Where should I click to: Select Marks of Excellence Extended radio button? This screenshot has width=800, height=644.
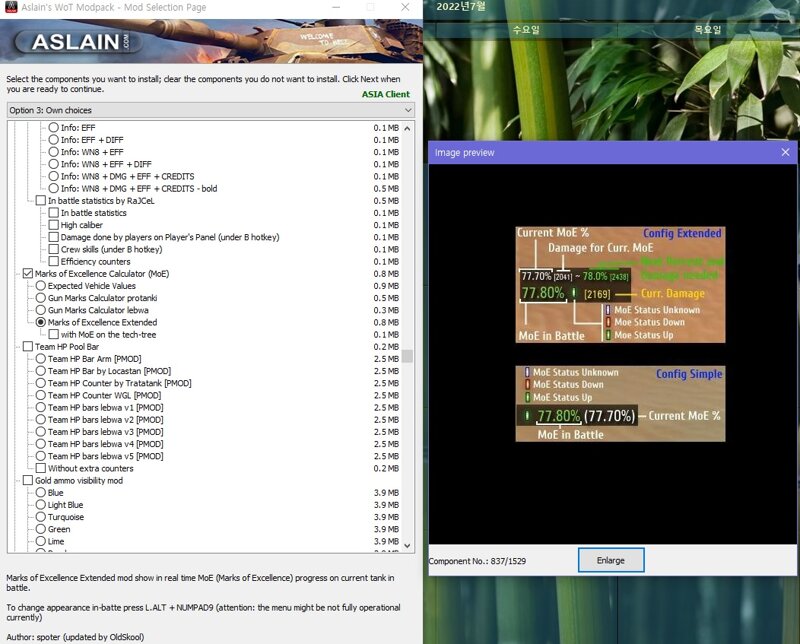[41, 323]
